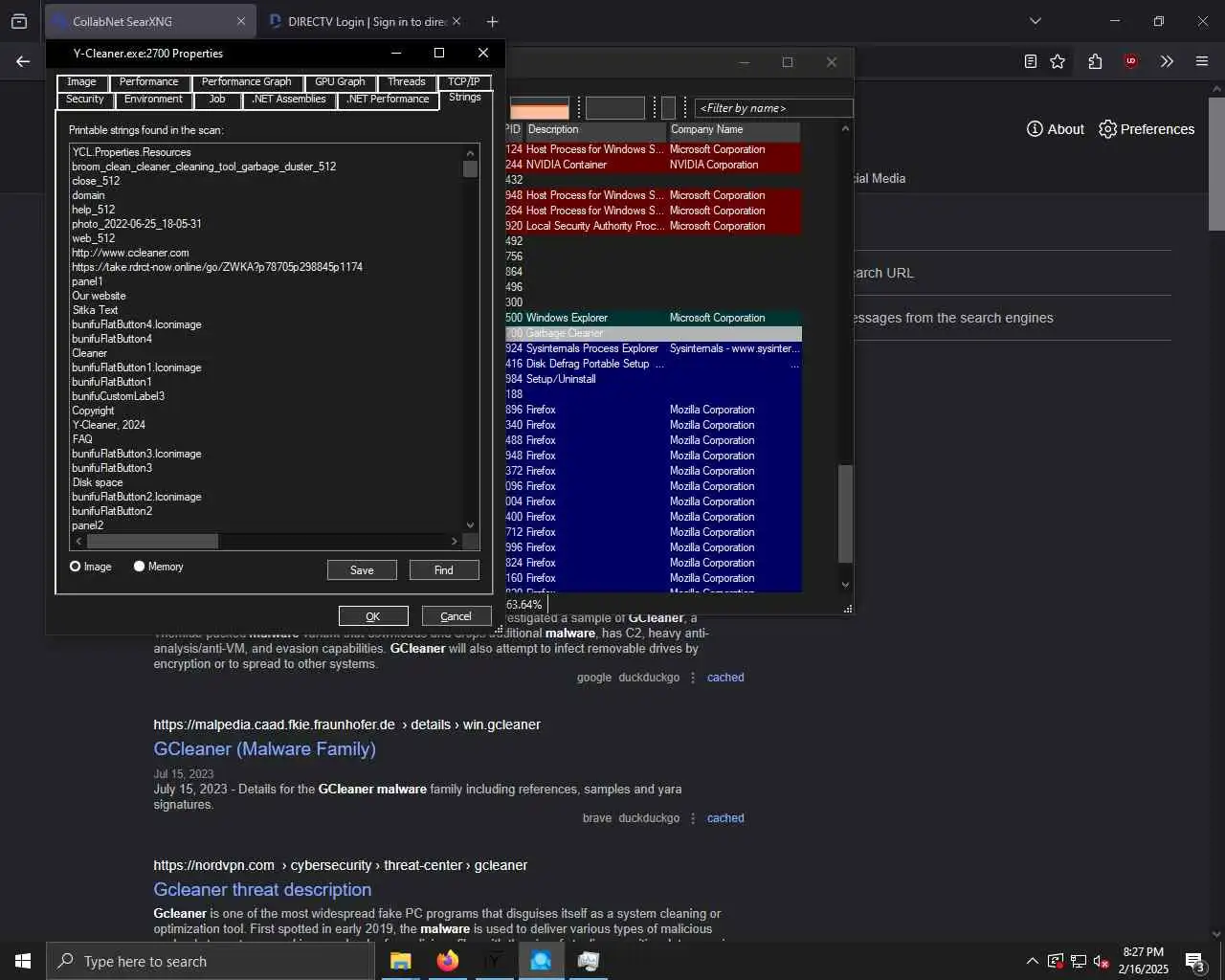Select the Local Security Authority Process row
Viewport: 1225px width, 980px height.
click(x=653, y=226)
